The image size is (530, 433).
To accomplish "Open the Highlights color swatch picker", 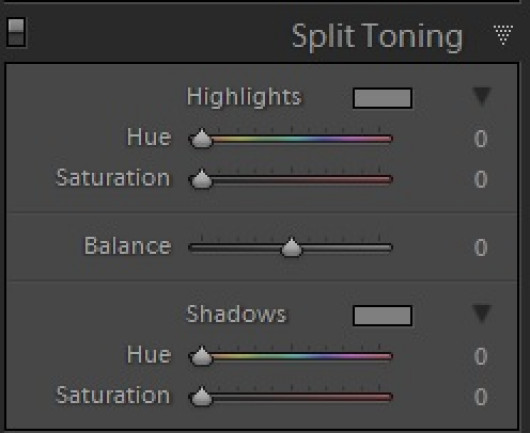I will (382, 98).
